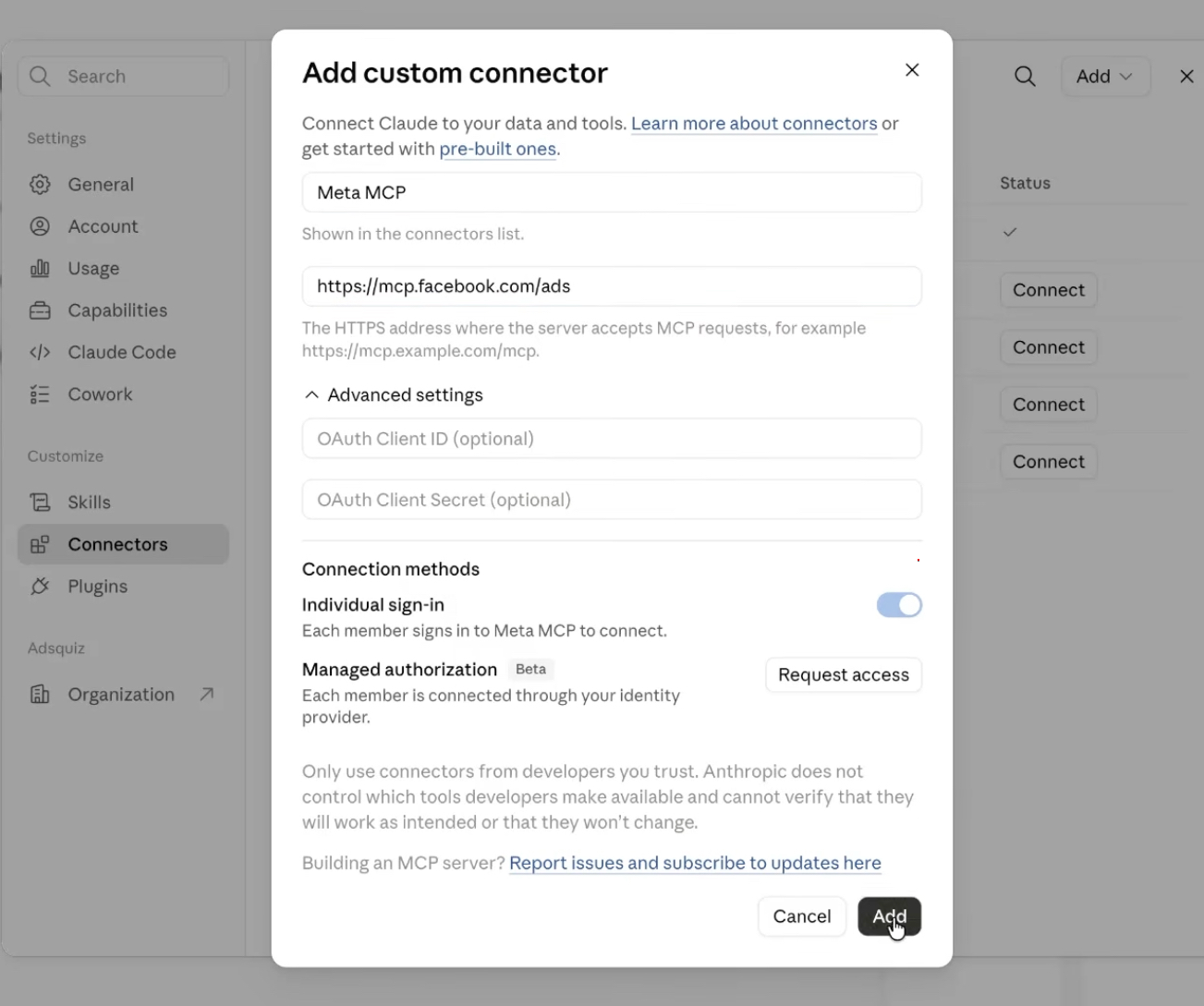The image size is (1204, 1006).
Task: Click the Customize section label
Action: coord(66,456)
